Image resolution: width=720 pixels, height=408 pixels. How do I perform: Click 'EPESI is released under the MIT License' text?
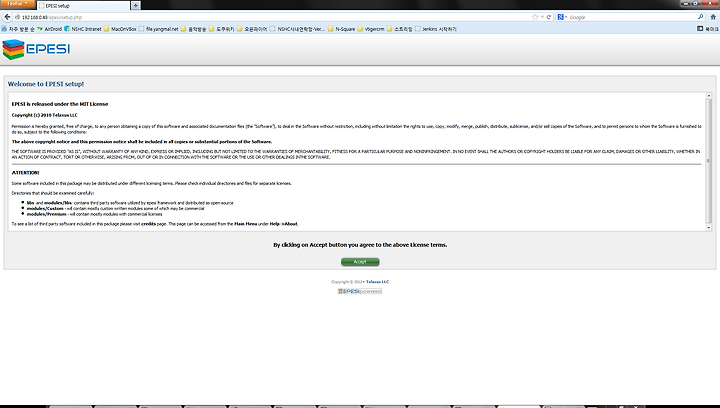[x=60, y=104]
